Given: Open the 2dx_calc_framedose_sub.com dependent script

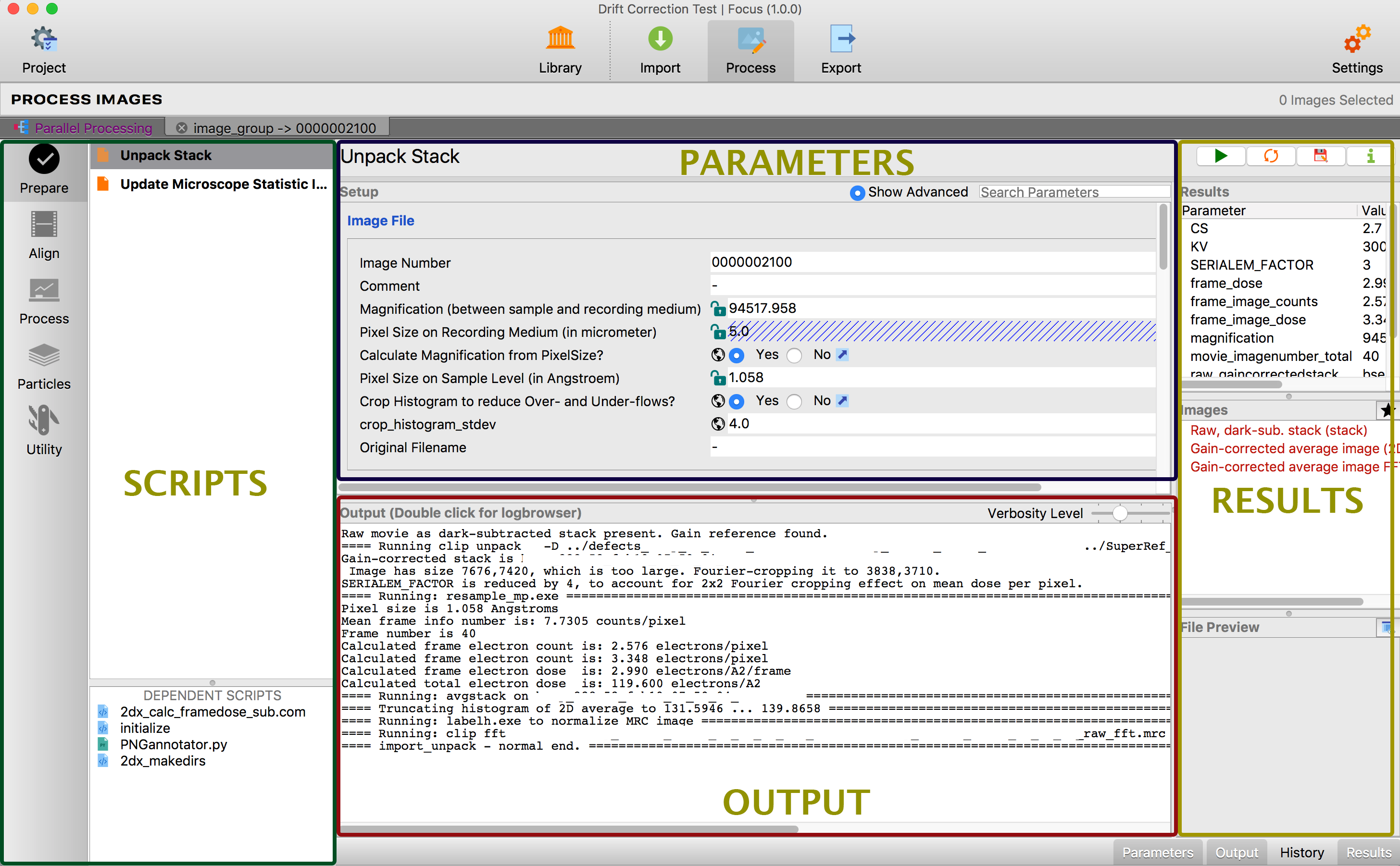Looking at the screenshot, I should [212, 712].
